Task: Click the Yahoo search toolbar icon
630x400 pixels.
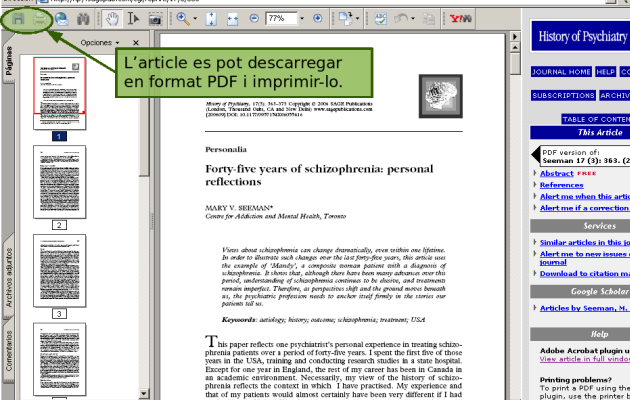Action: (460, 18)
